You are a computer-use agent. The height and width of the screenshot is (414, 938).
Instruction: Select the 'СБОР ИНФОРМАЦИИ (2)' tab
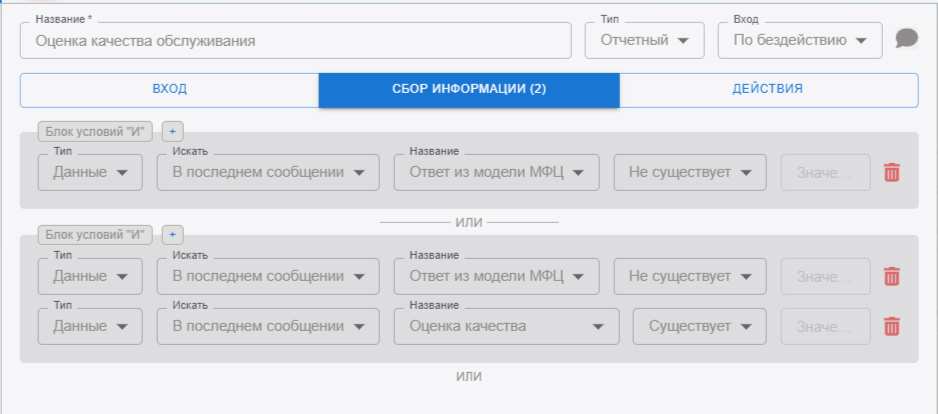469,89
